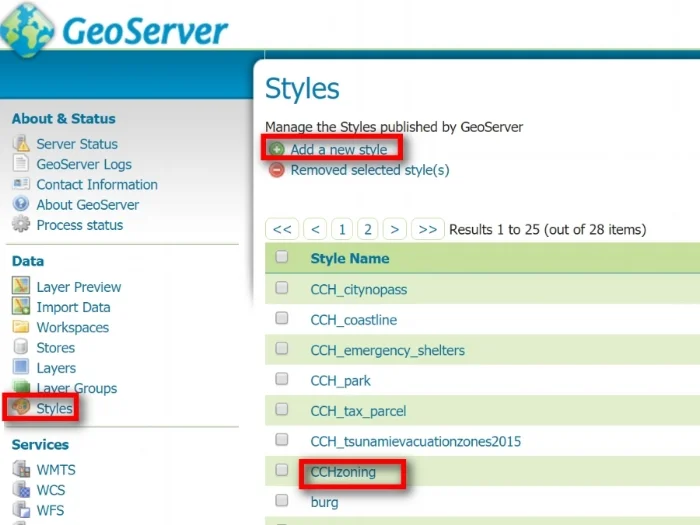Open GeoServer Logs page
The height and width of the screenshot is (525, 700).
[x=84, y=164]
